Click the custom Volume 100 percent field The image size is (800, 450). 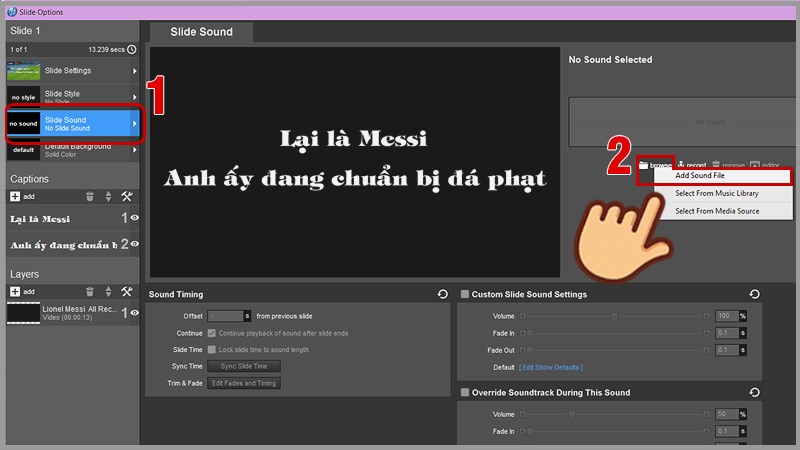(727, 316)
